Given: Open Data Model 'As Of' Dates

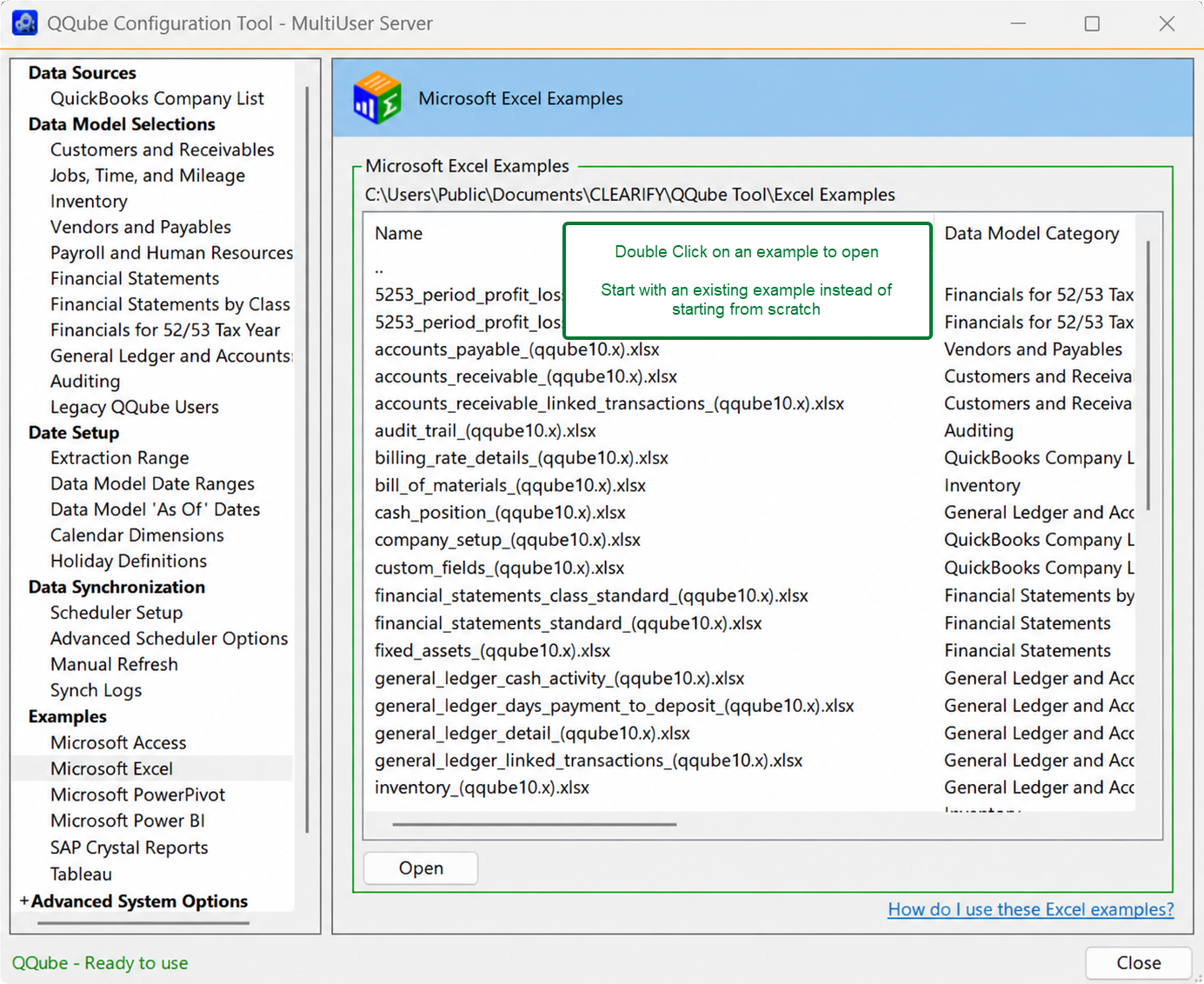Looking at the screenshot, I should [156, 509].
